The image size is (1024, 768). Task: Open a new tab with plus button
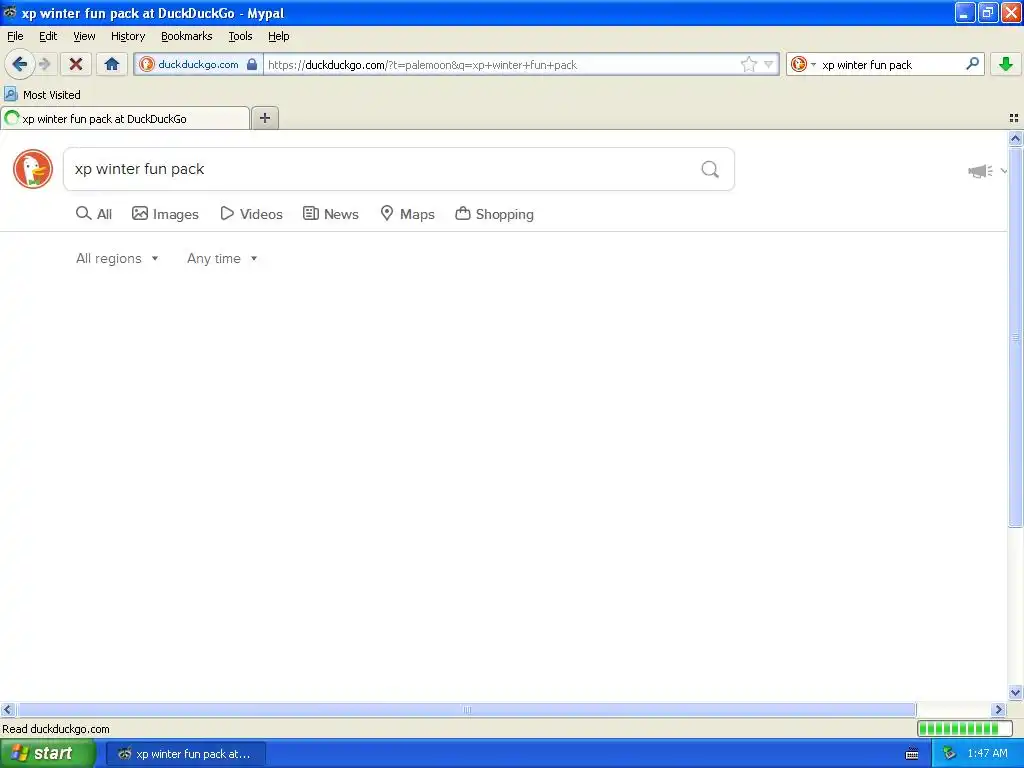coord(264,118)
